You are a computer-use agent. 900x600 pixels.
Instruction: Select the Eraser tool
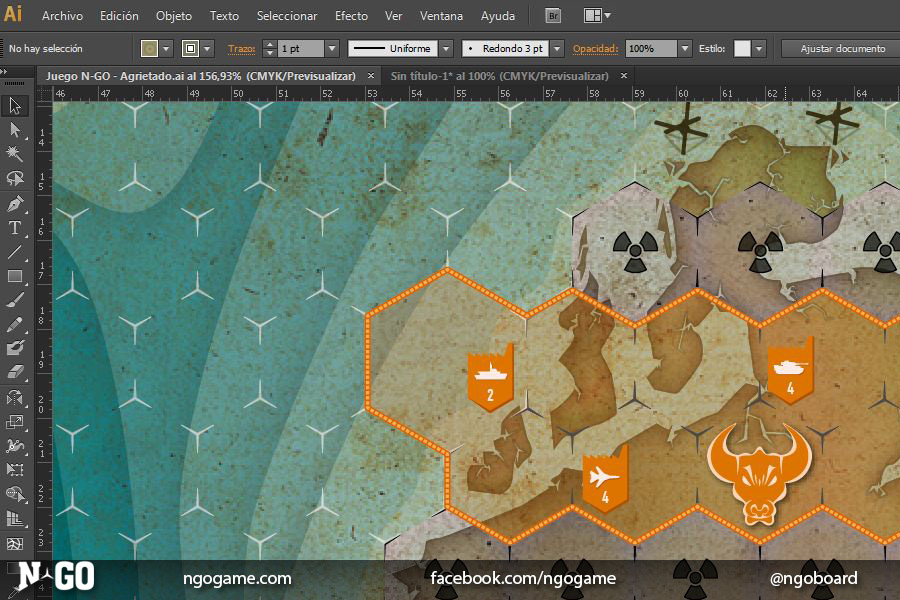(15, 372)
